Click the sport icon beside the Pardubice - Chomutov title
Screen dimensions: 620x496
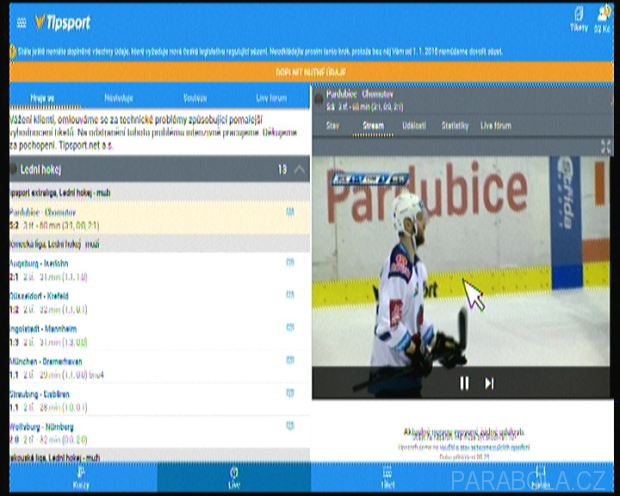click(319, 100)
